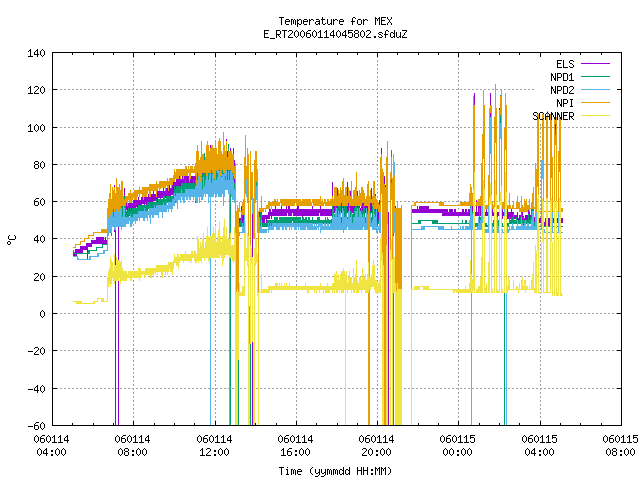
Task: Click the y-axis value 40
Action: point(39,239)
